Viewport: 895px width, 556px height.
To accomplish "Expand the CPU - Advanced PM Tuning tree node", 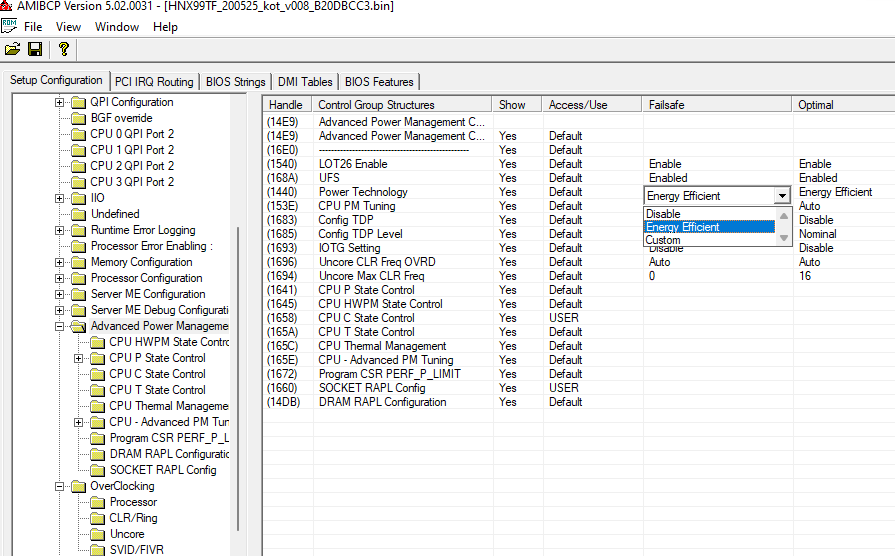I will (x=79, y=422).
